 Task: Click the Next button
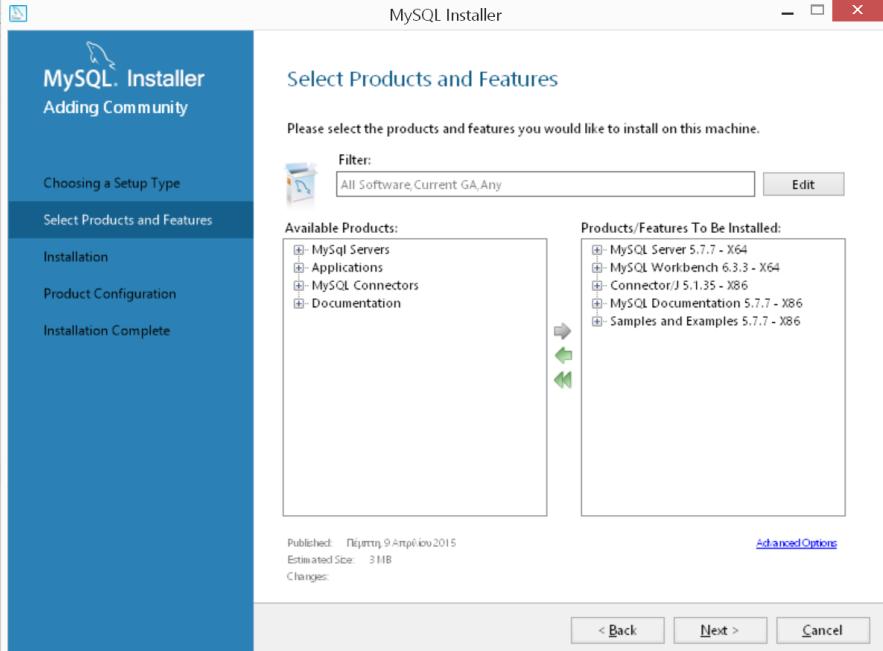[720, 630]
